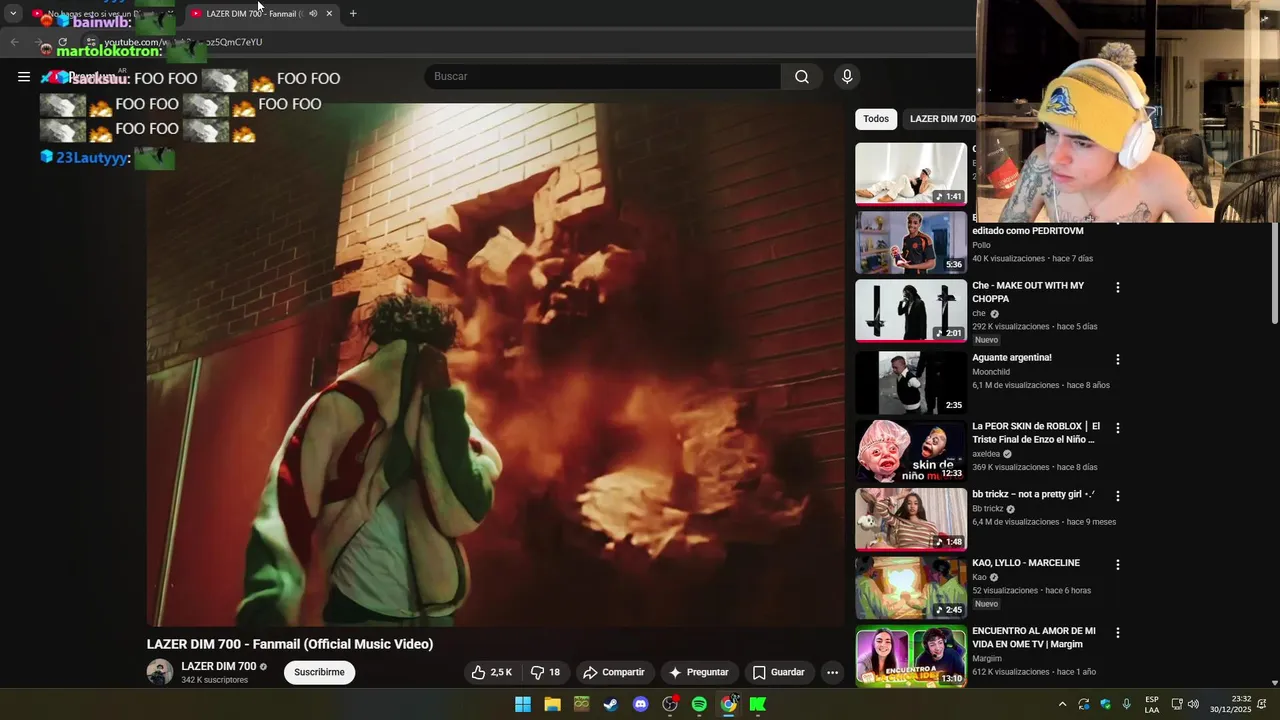The height and width of the screenshot is (720, 1280).
Task: Open the Chrome tab search dropdown
Action: tap(13, 13)
